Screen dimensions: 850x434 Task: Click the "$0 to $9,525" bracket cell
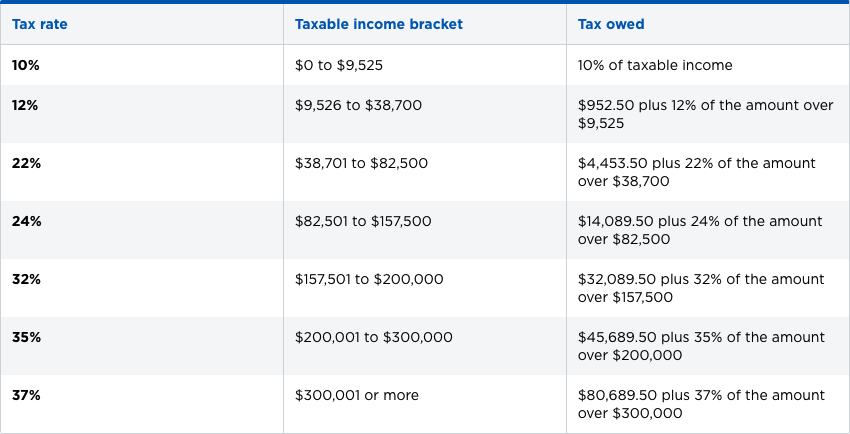point(339,65)
